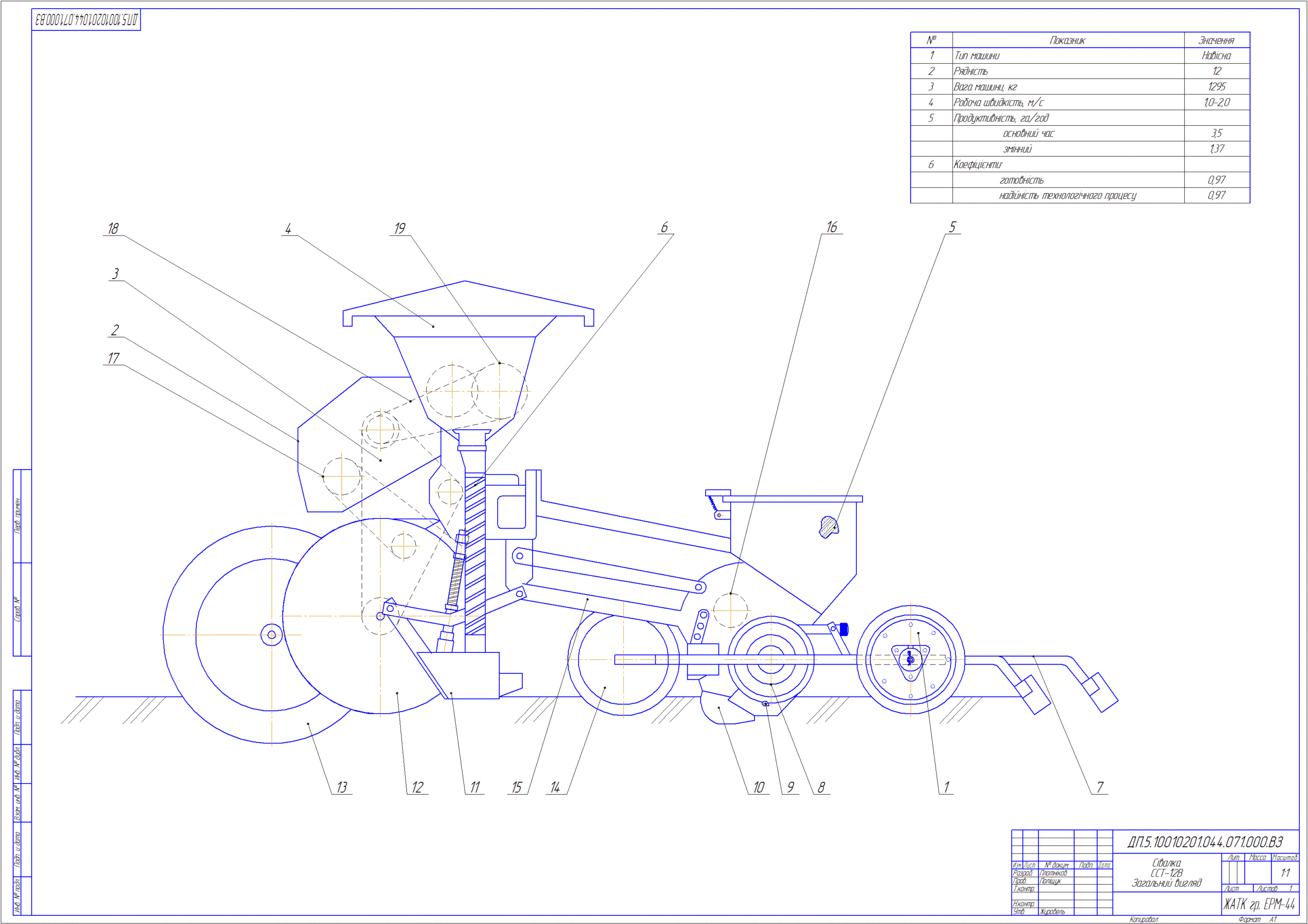1308x924 pixels.
Task: Click callout number 4 above hopper
Action: tap(288, 228)
